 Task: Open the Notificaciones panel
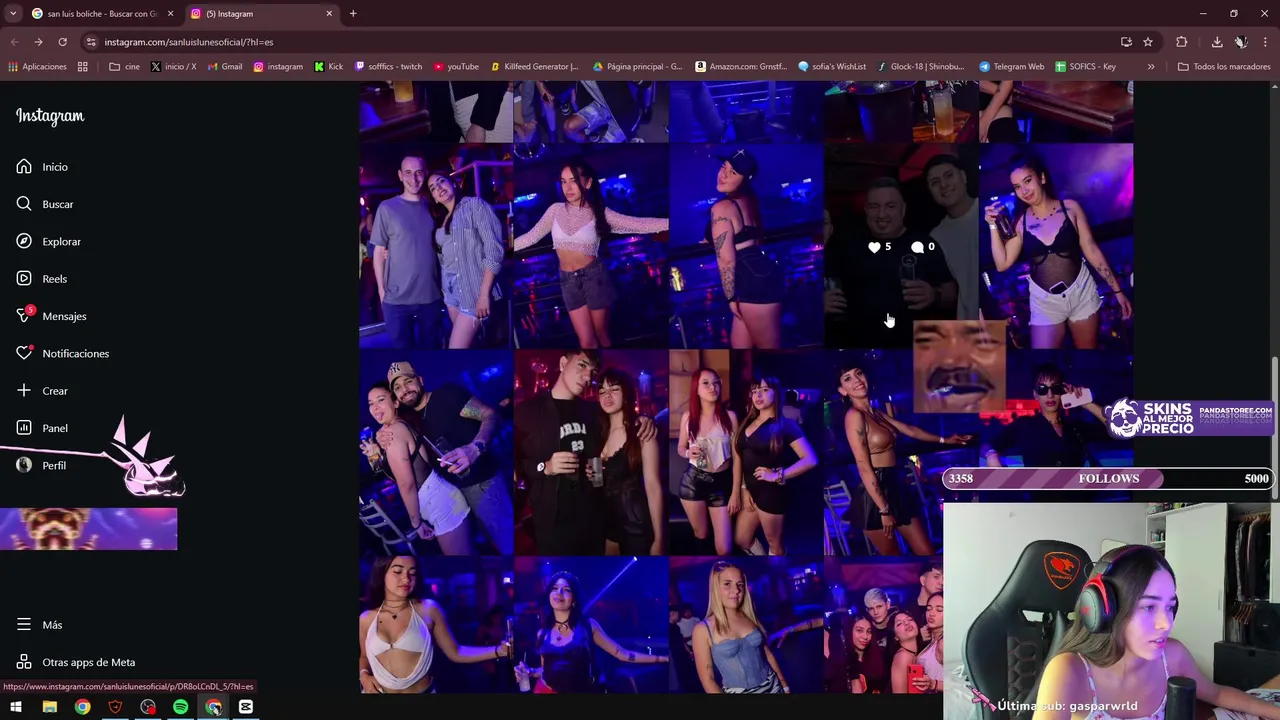(x=62, y=353)
